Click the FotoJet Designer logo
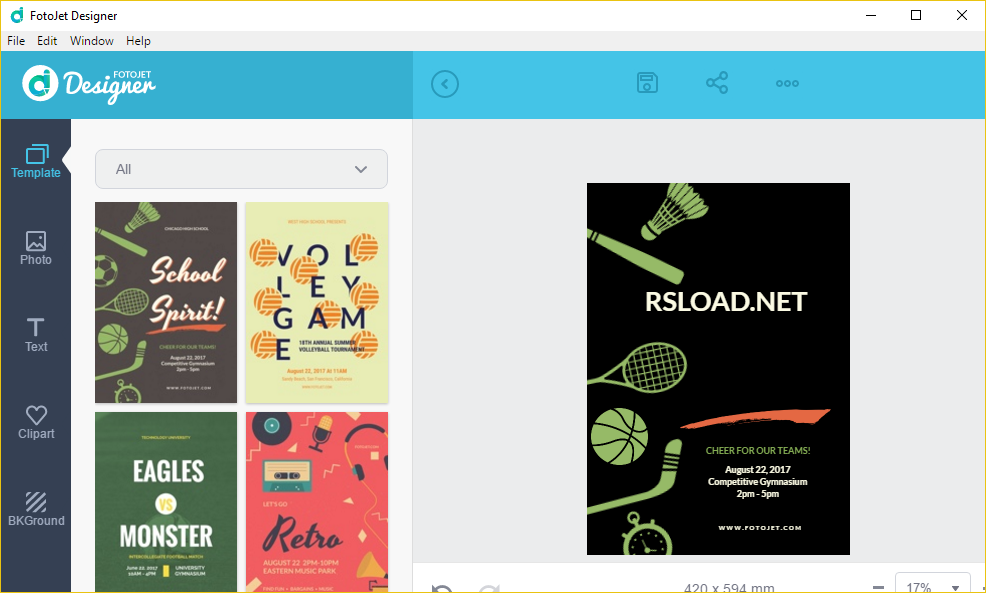986x593 pixels. [x=90, y=84]
